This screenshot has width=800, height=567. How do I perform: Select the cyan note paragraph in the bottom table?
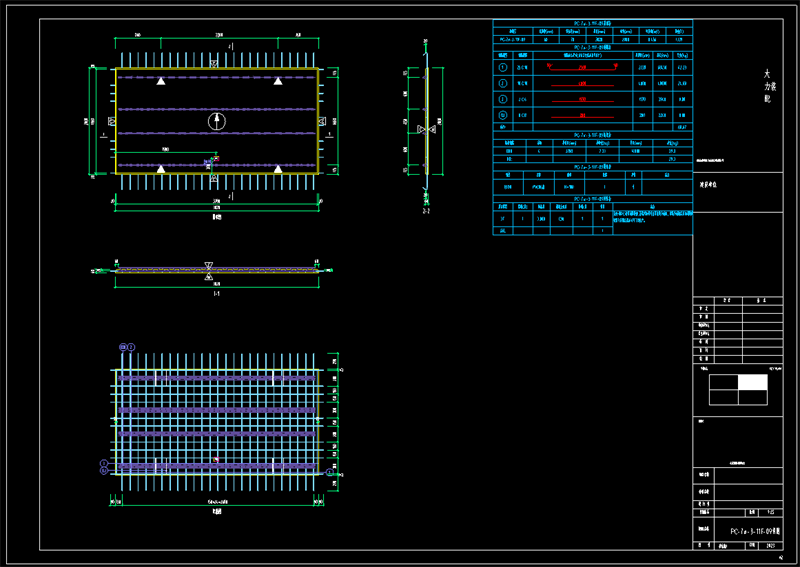(x=653, y=217)
